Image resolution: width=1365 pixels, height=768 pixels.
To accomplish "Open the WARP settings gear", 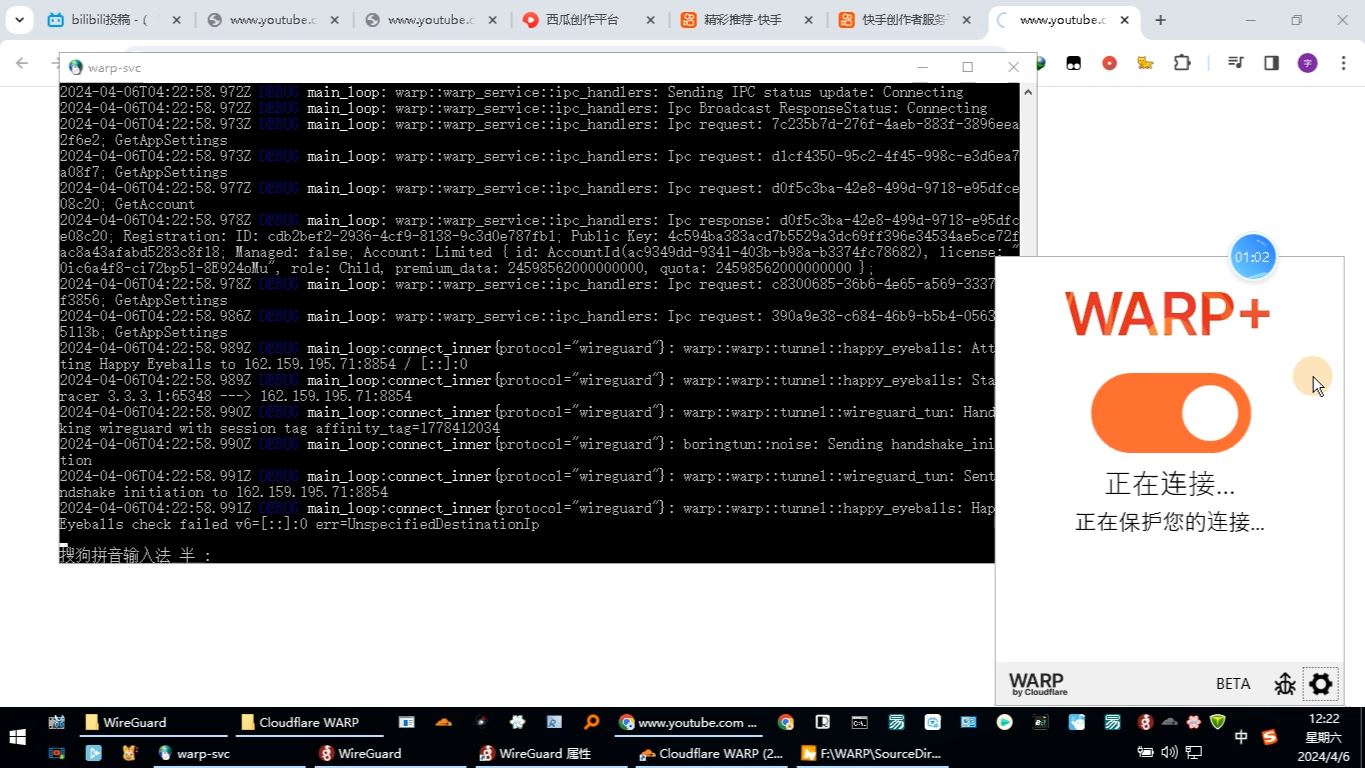I will pos(1321,684).
